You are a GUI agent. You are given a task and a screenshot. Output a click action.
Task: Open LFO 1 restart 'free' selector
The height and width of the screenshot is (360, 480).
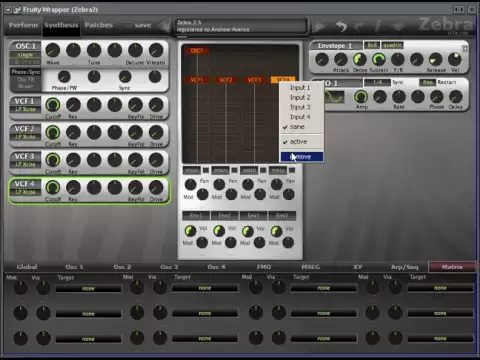pos(428,82)
